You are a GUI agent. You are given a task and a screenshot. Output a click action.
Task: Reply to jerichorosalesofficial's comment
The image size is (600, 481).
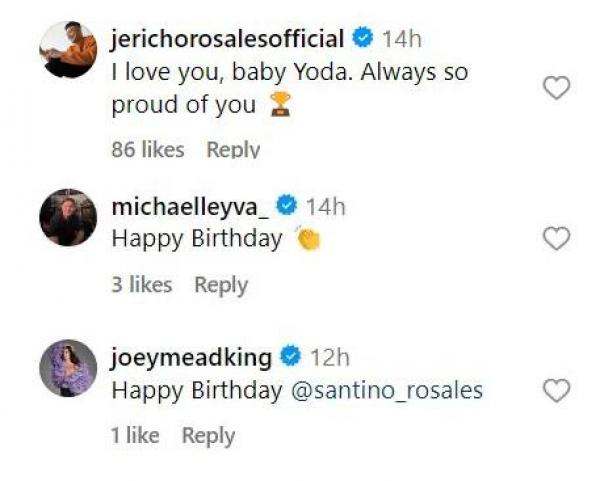[x=233, y=149]
